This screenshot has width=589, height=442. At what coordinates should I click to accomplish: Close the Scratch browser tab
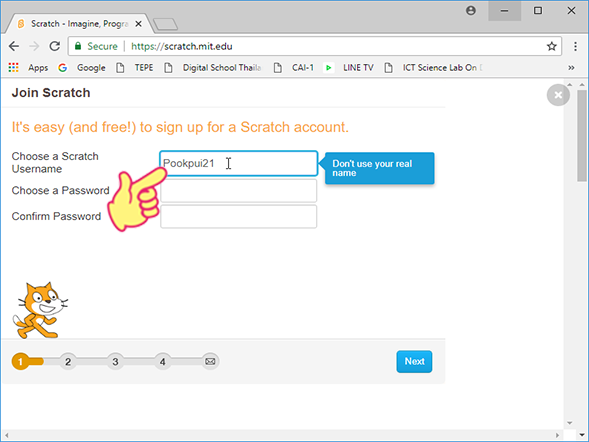tap(138, 24)
